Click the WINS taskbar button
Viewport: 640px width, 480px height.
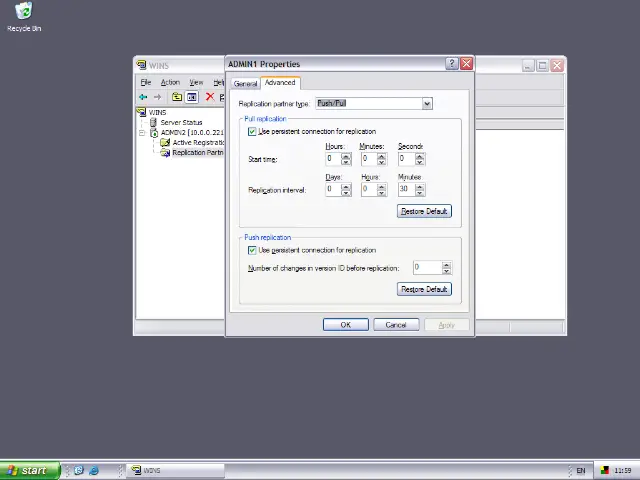tap(176, 471)
